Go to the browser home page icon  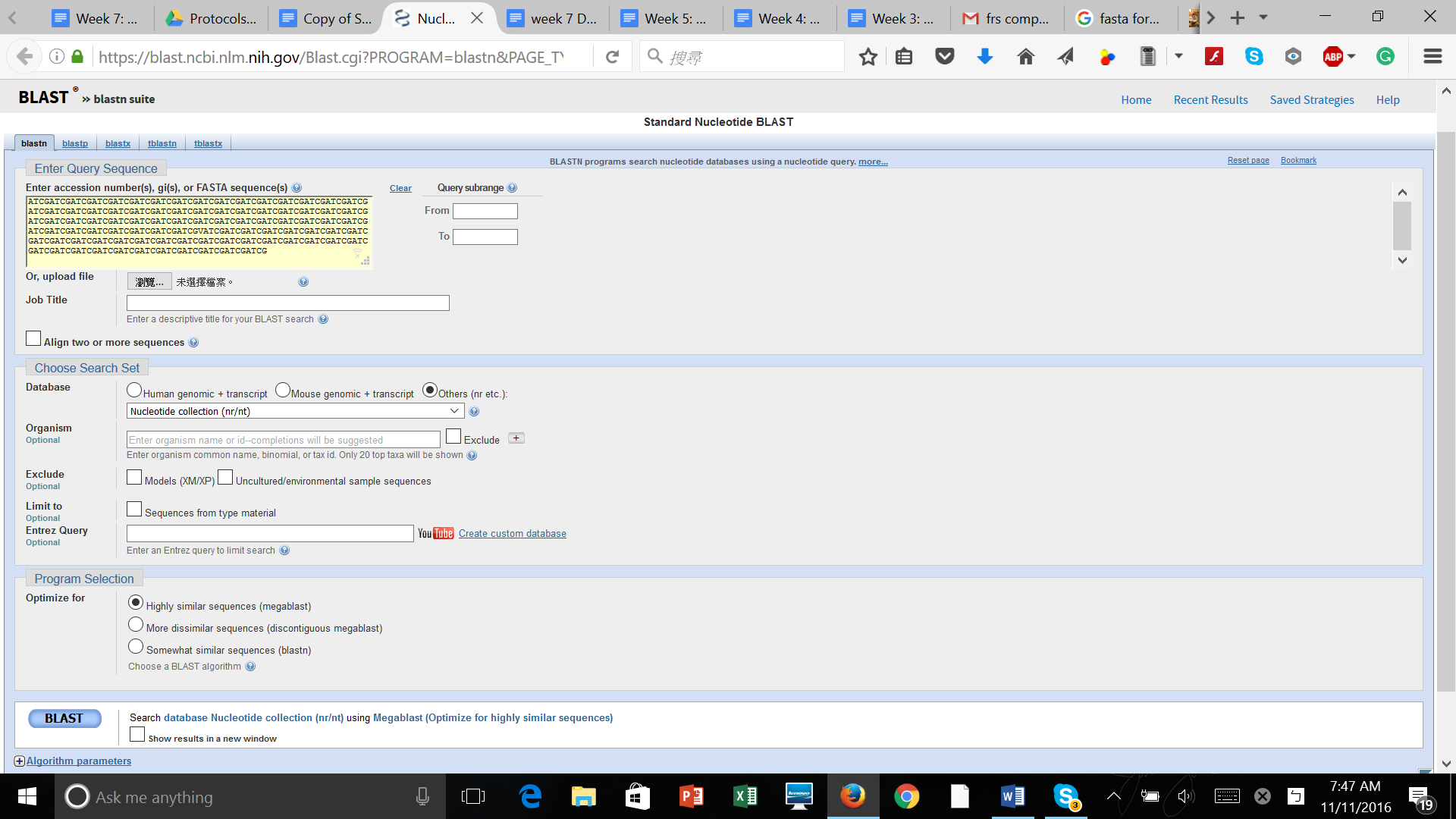coord(1025,57)
